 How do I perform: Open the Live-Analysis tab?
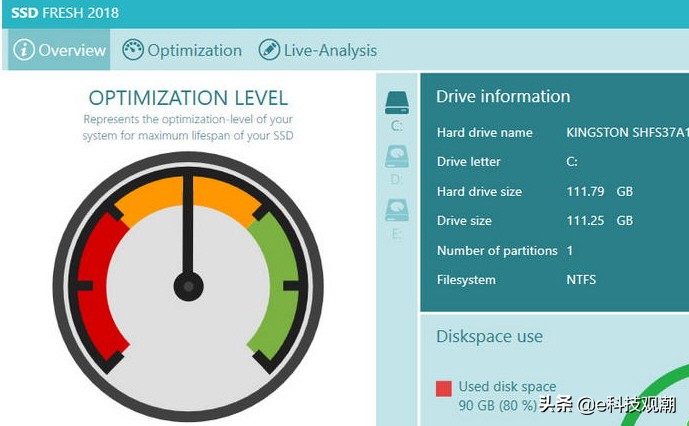[318, 50]
